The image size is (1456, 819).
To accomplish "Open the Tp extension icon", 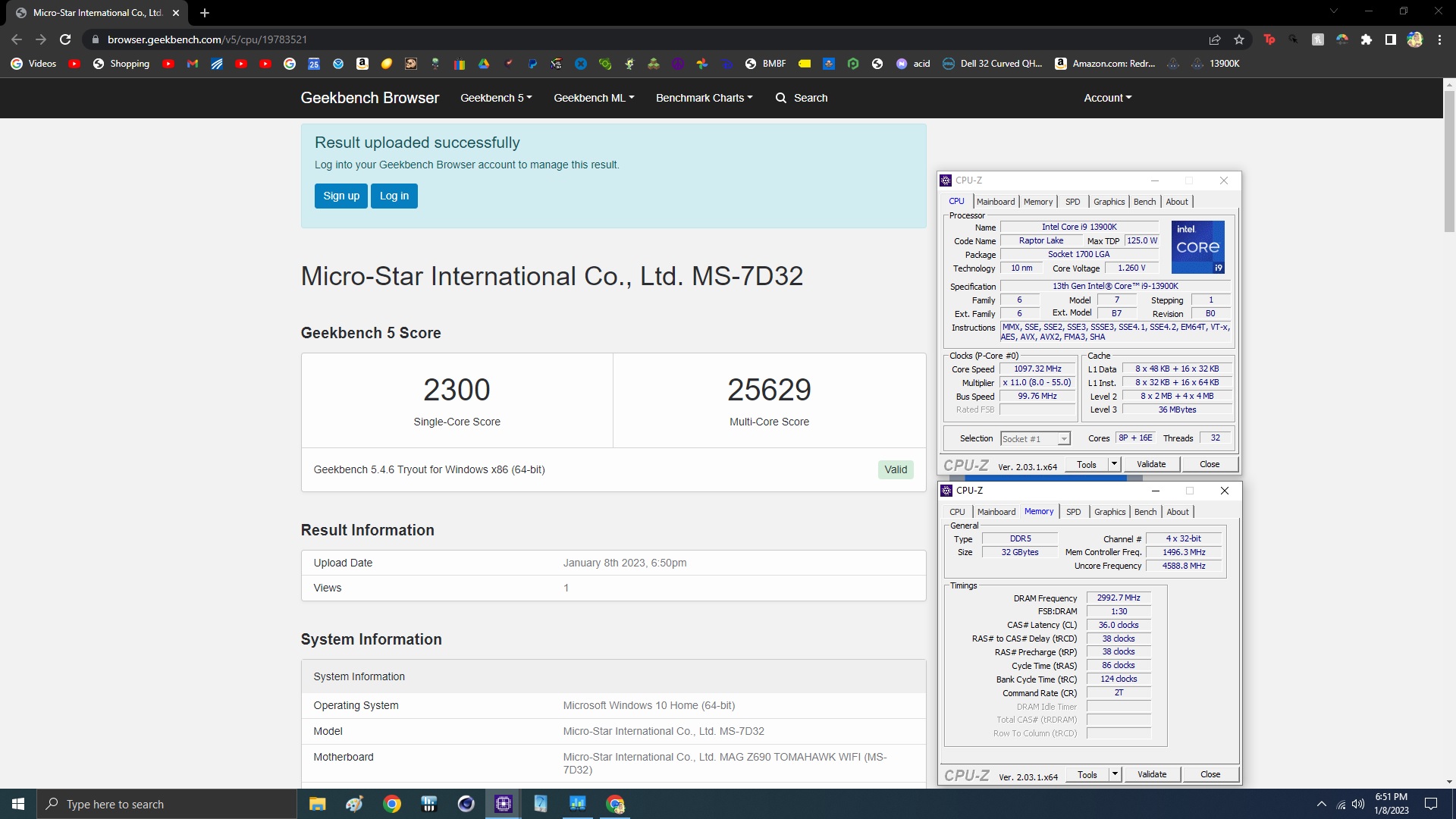I will coord(1269,39).
